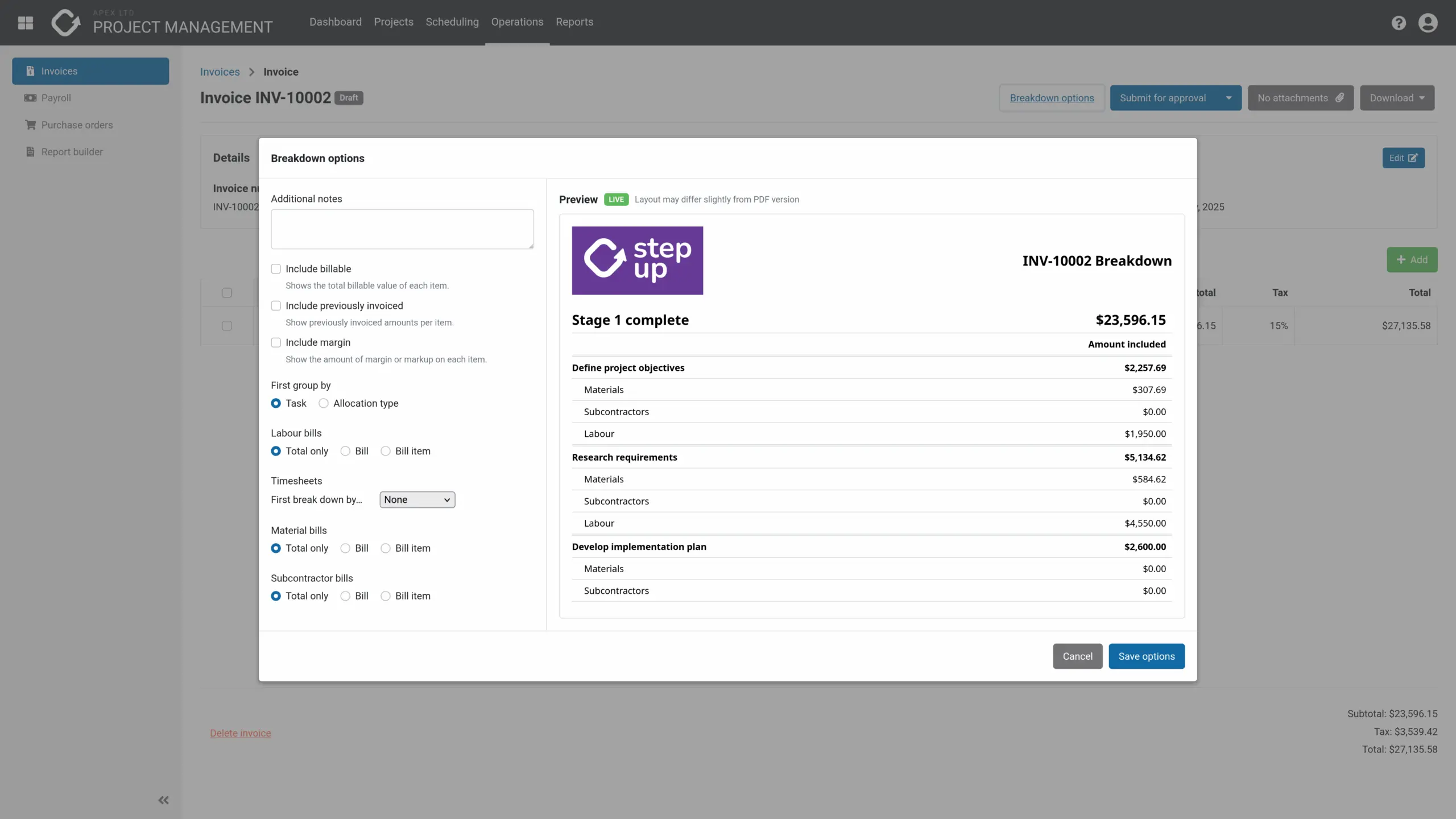
Task: Click the Payroll sidebar icon
Action: coord(30,98)
